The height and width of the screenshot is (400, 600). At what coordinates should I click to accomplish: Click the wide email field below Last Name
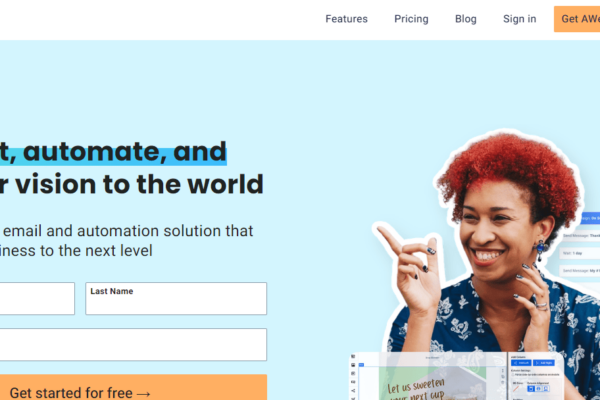(133, 344)
